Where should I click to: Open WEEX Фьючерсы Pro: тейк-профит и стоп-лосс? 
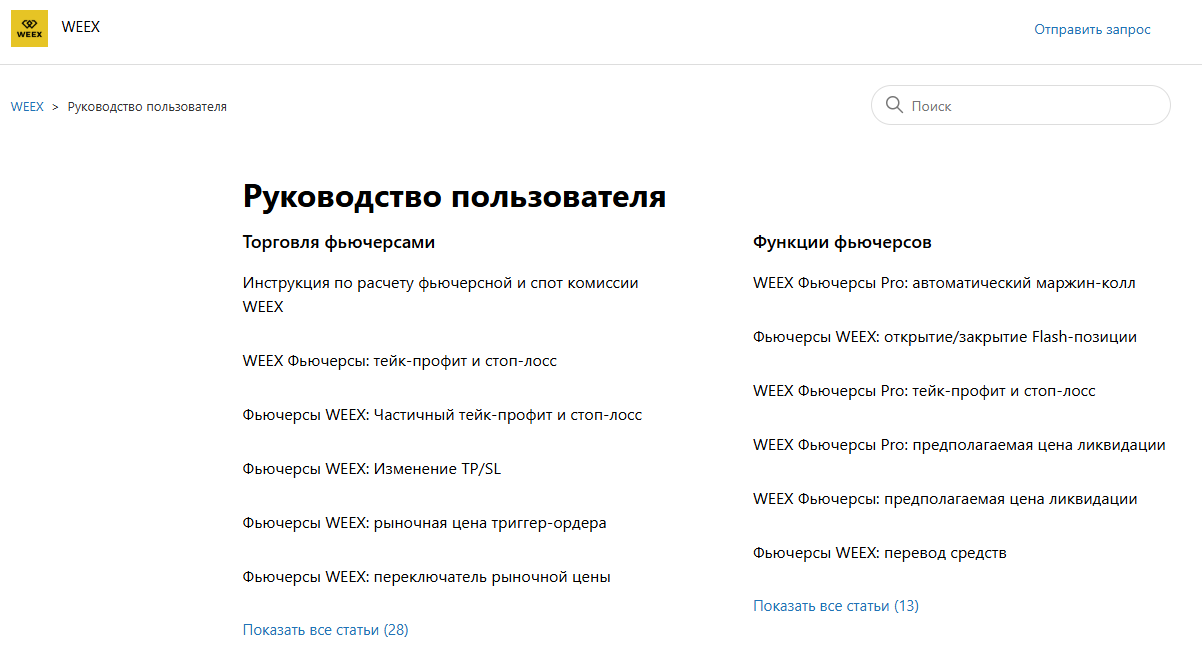click(x=924, y=391)
